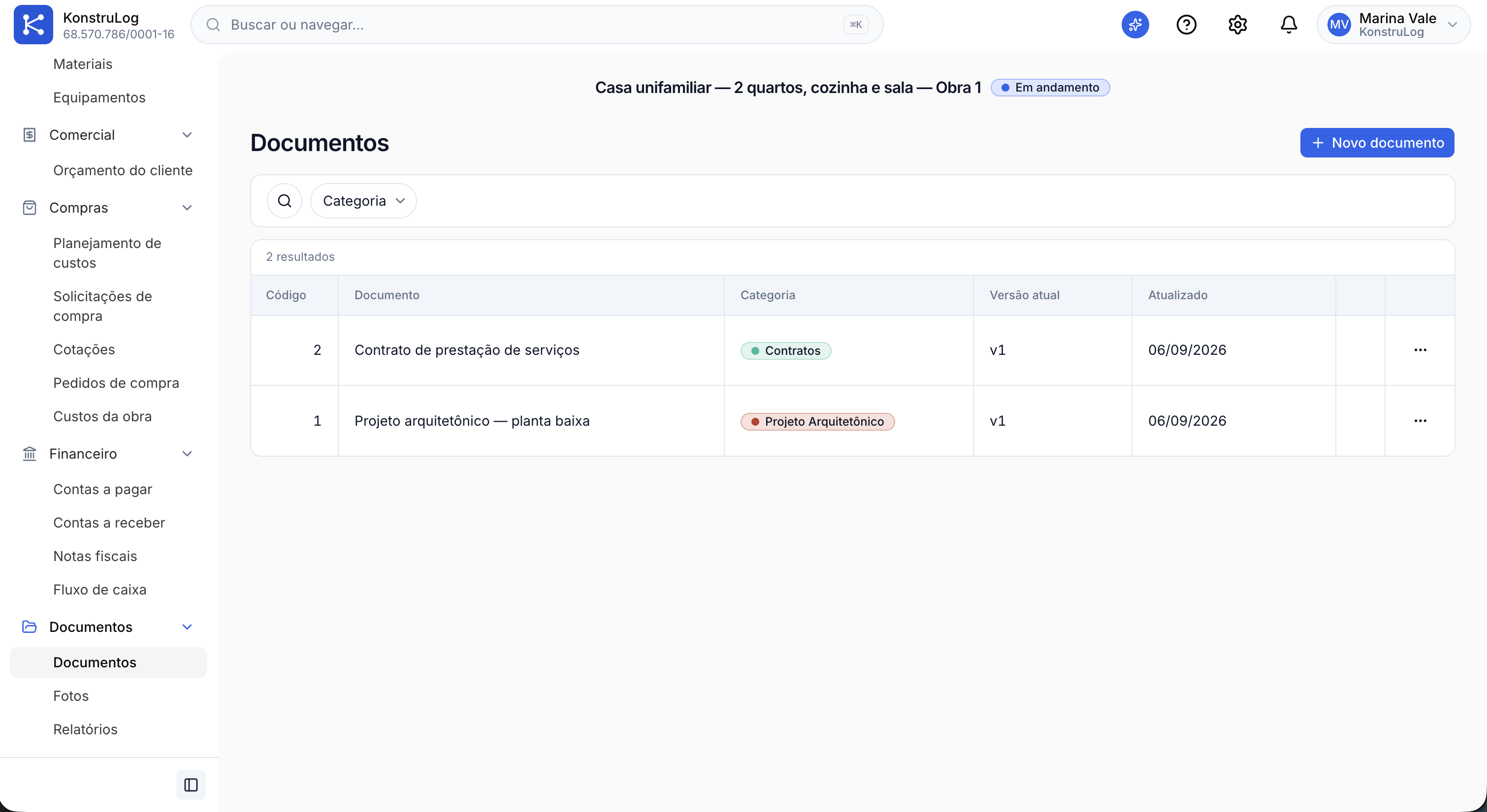
Task: Open Planejamento de custos
Action: tap(107, 253)
